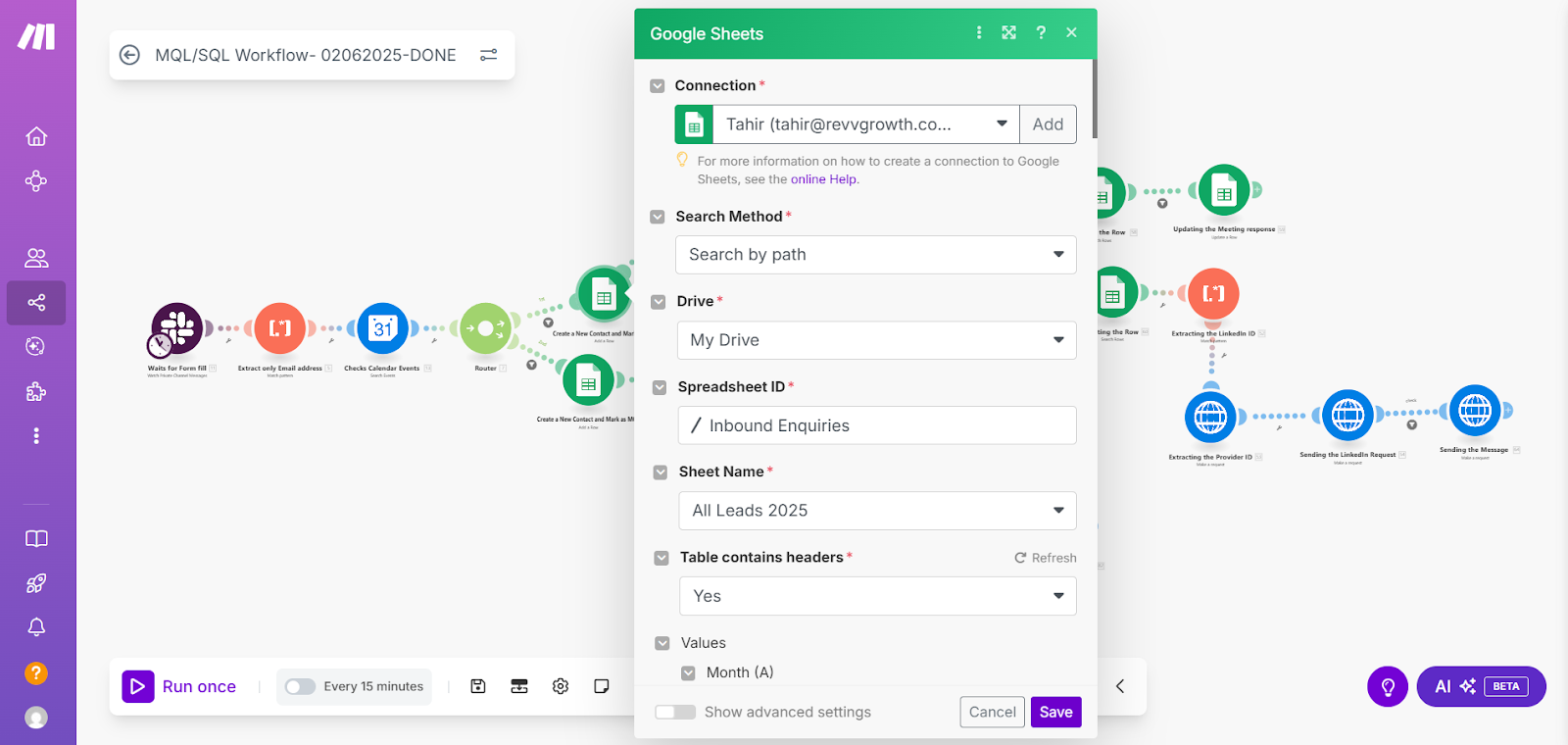Click the filter icon between Router and lower Sheets
The height and width of the screenshot is (745, 1568).
click(x=531, y=365)
